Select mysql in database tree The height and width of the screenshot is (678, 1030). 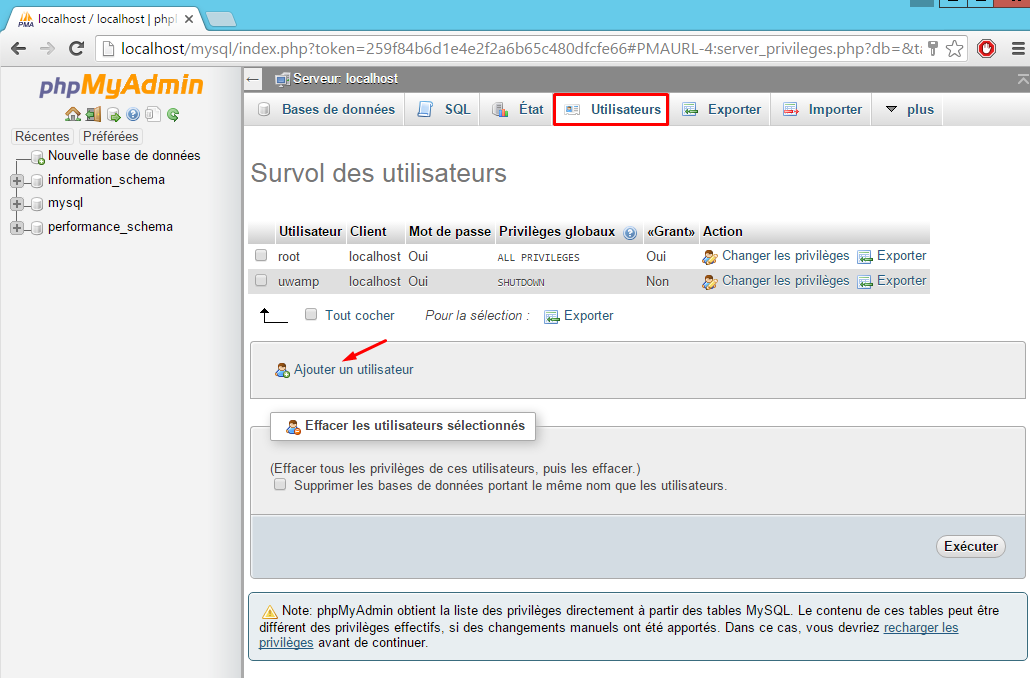[x=66, y=203]
